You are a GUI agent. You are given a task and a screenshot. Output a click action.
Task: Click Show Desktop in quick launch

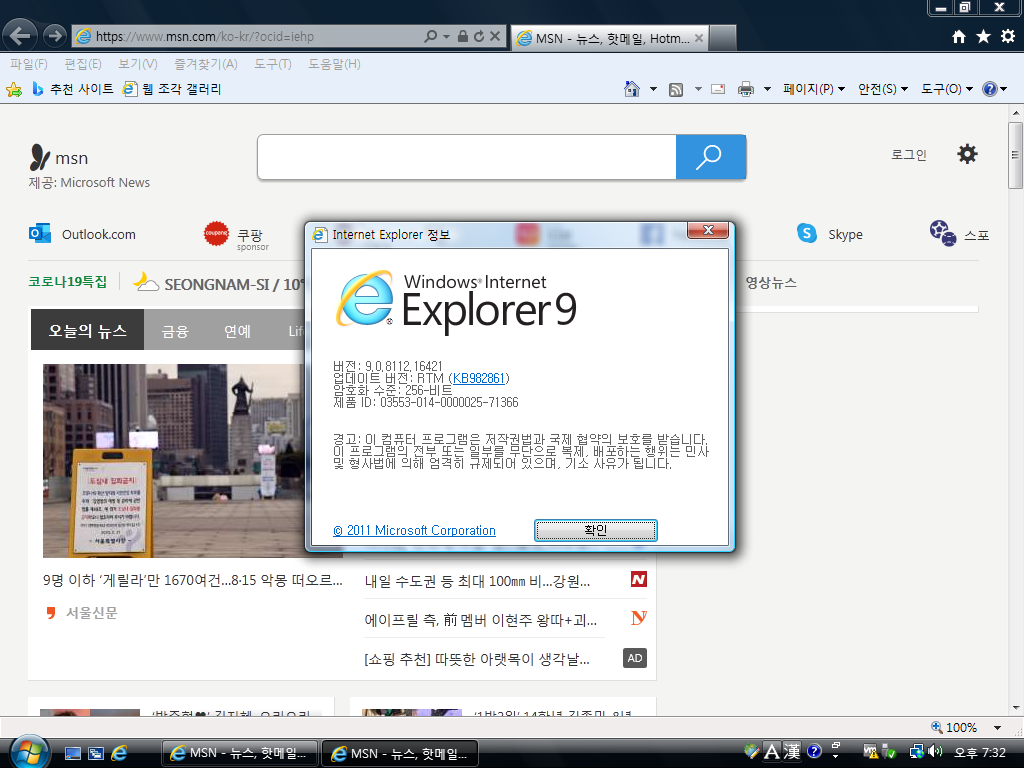pyautogui.click(x=72, y=754)
